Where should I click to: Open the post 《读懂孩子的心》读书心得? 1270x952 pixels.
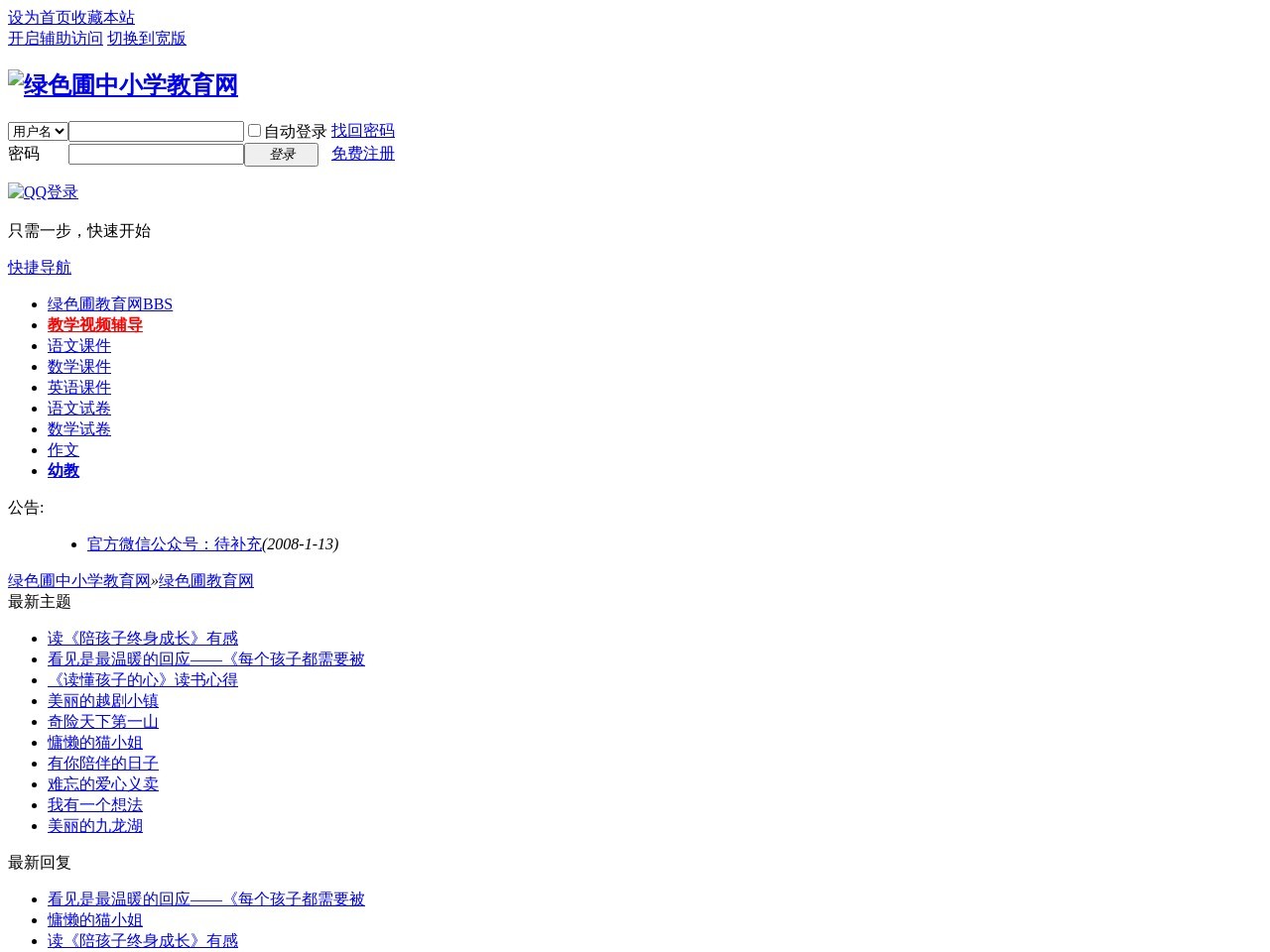[143, 680]
